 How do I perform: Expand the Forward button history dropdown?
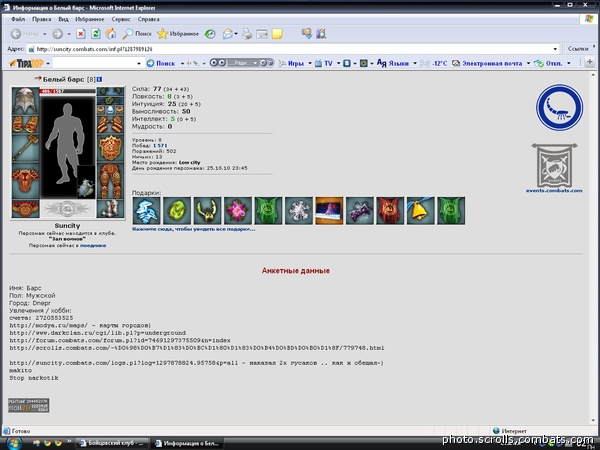[68, 34]
